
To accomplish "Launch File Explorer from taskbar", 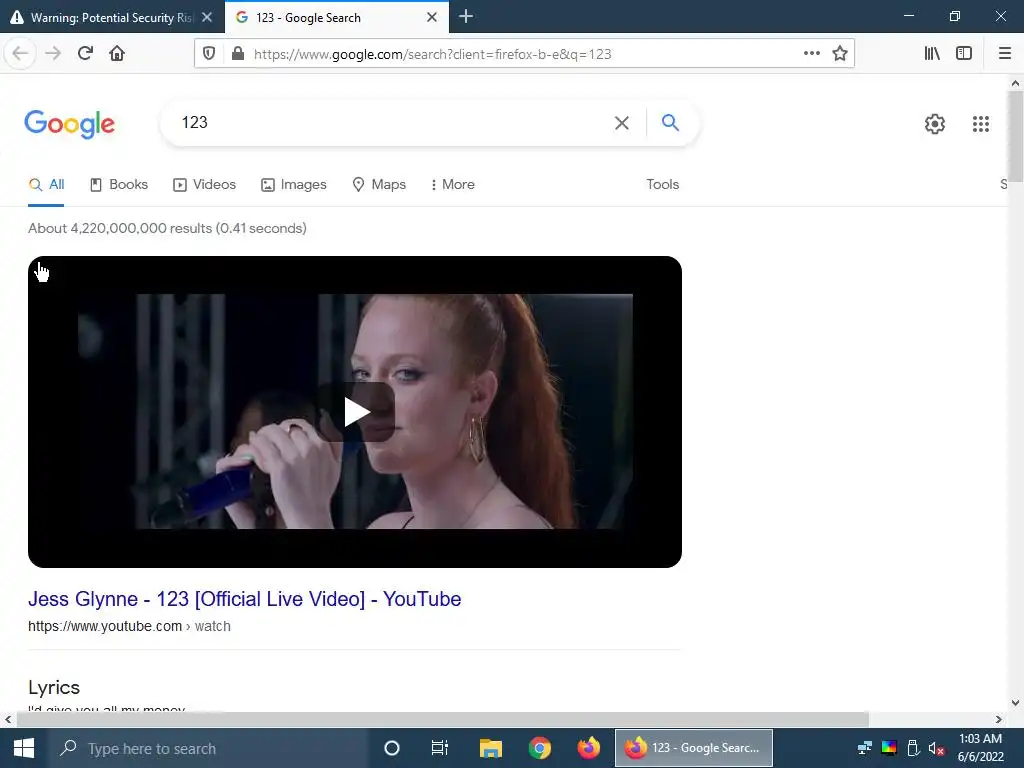I will 490,748.
